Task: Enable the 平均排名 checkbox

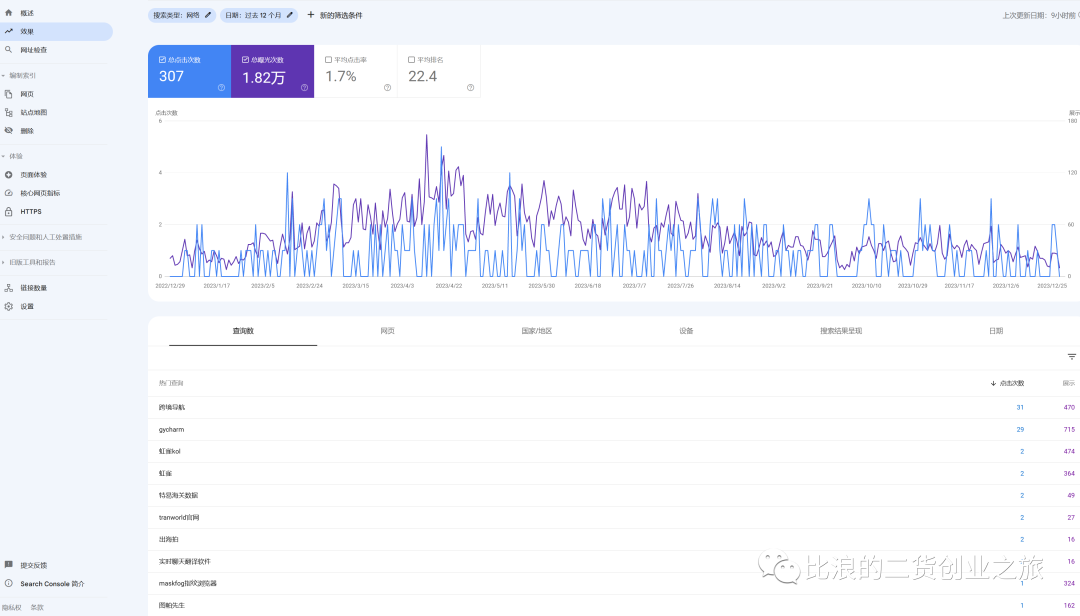Action: [411, 60]
